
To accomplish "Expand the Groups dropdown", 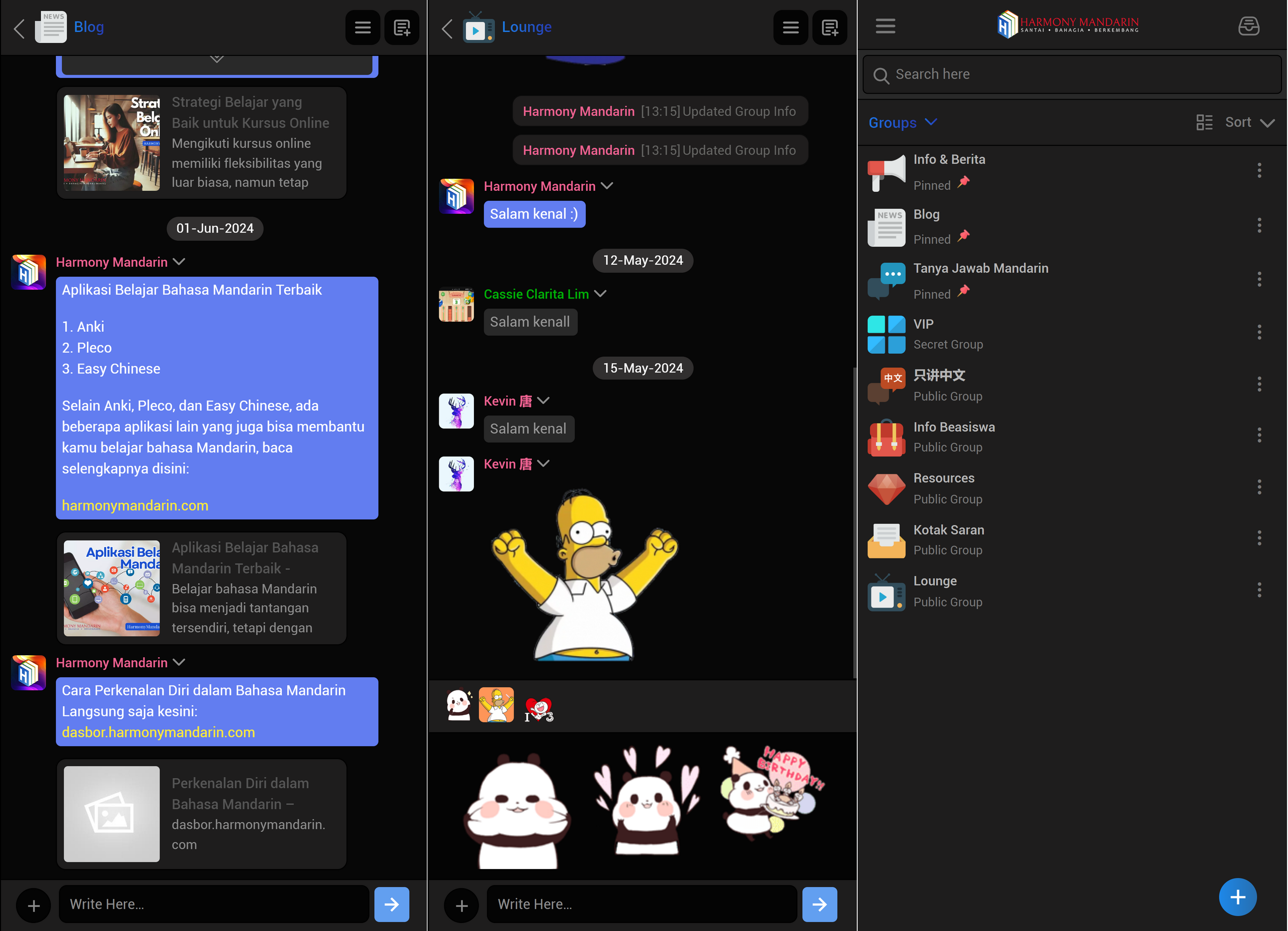I will coord(903,122).
